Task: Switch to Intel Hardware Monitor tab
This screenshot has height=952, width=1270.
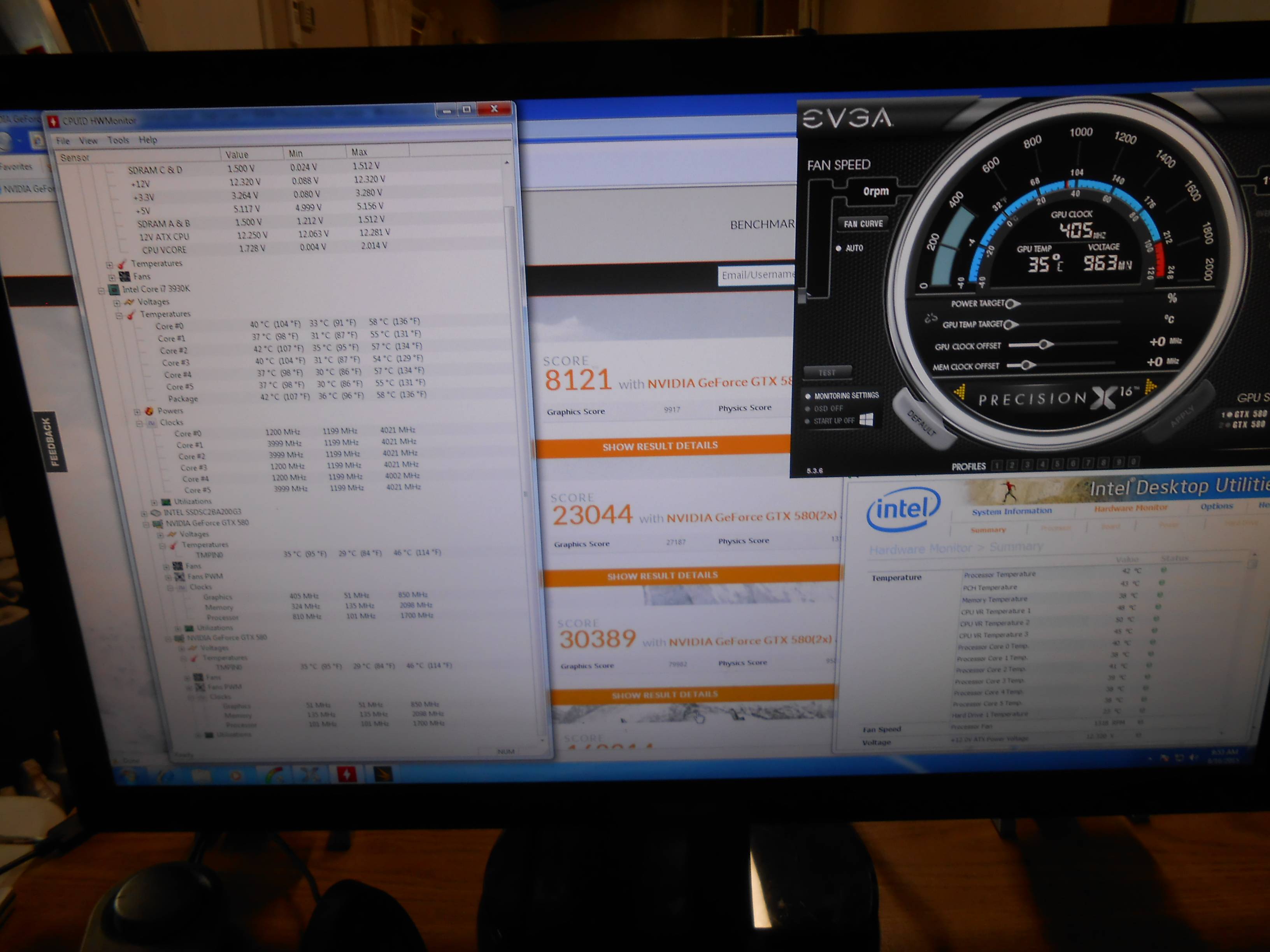Action: (1130, 508)
